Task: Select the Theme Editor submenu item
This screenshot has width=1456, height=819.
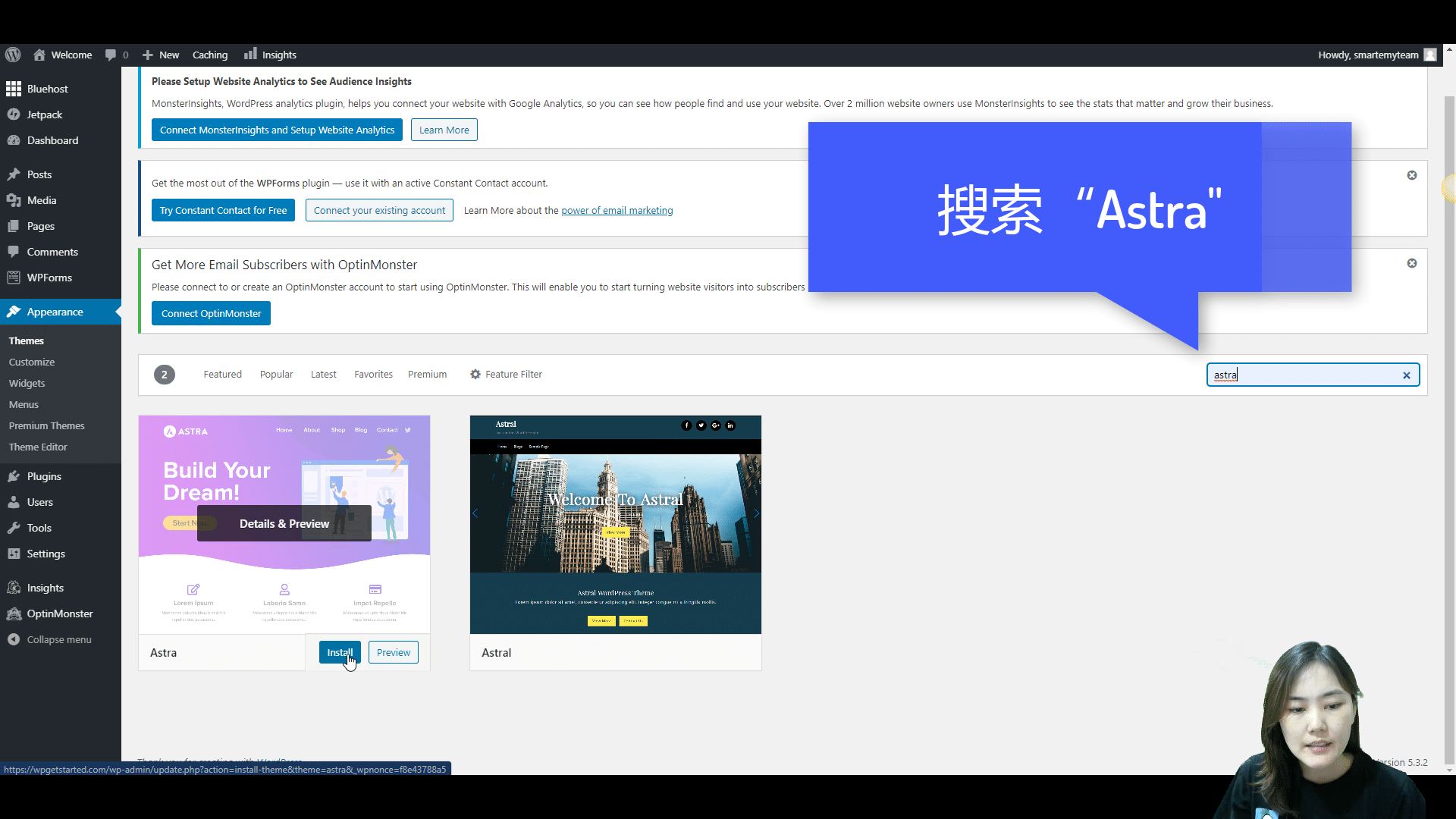Action: pyautogui.click(x=38, y=447)
